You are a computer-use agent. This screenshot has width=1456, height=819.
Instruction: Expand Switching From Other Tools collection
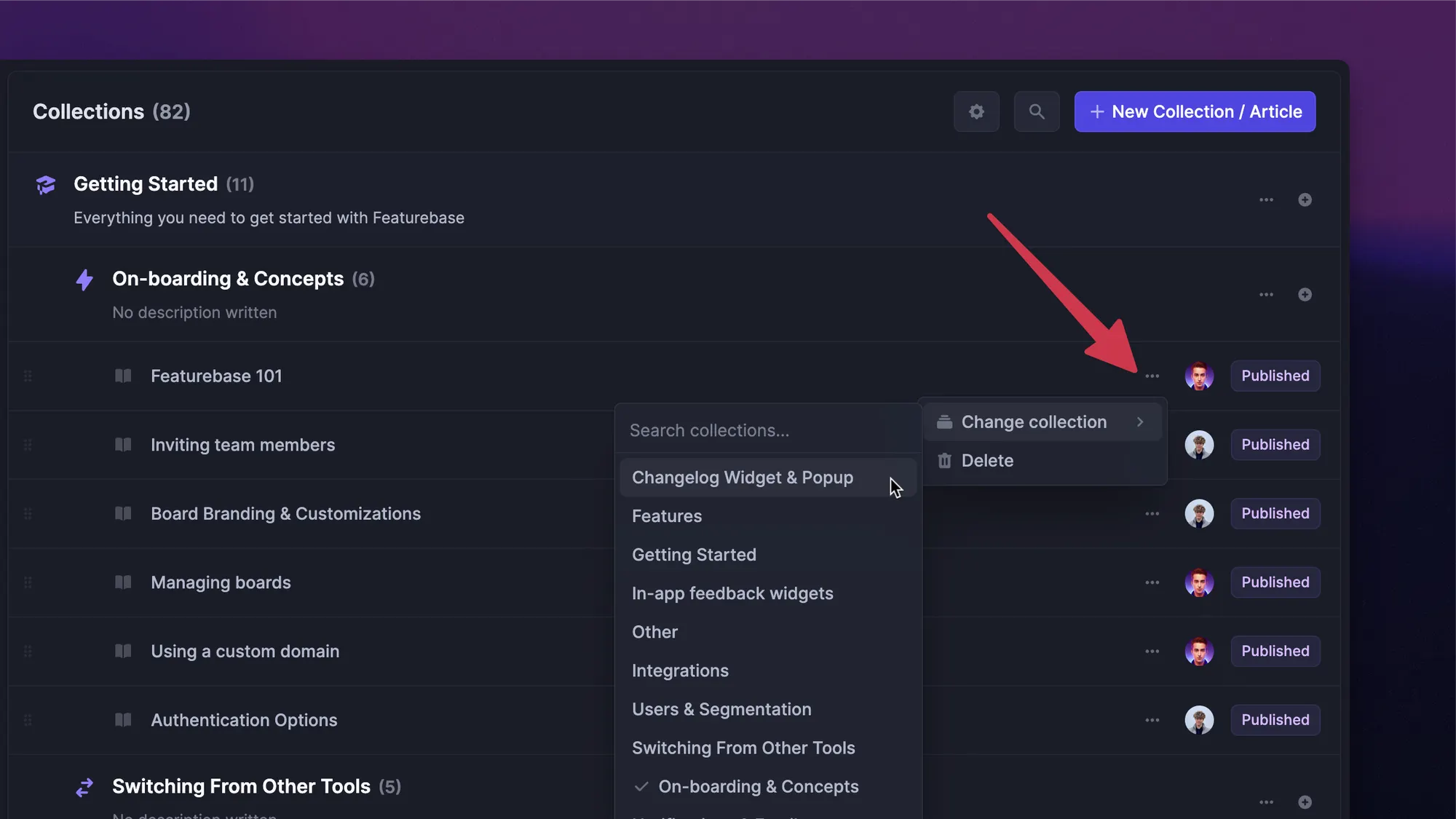(241, 786)
